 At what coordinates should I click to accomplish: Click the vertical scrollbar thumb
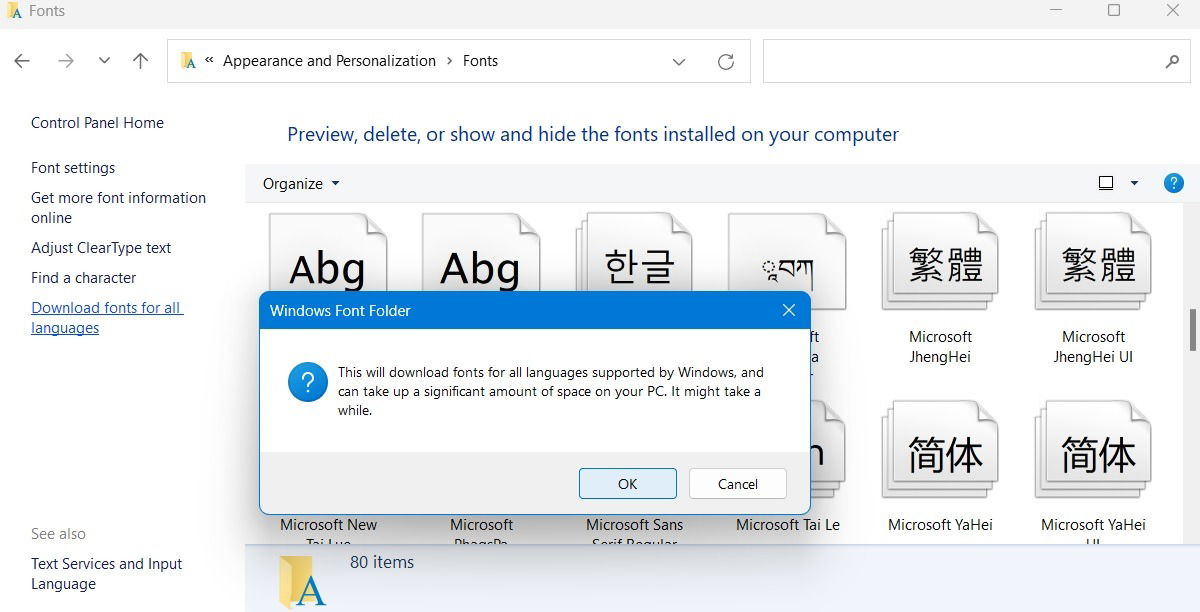click(x=1193, y=330)
